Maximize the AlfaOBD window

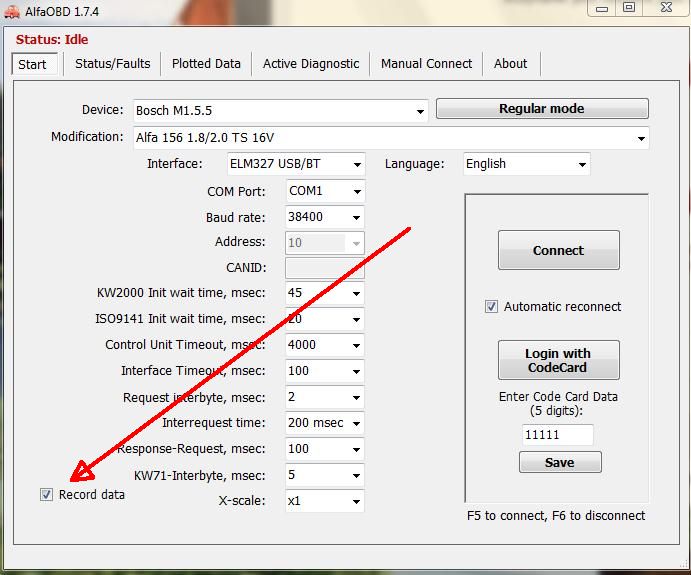tap(629, 8)
